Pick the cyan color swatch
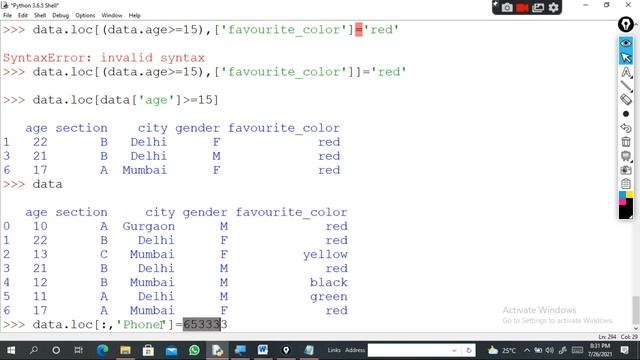 click(622, 195)
